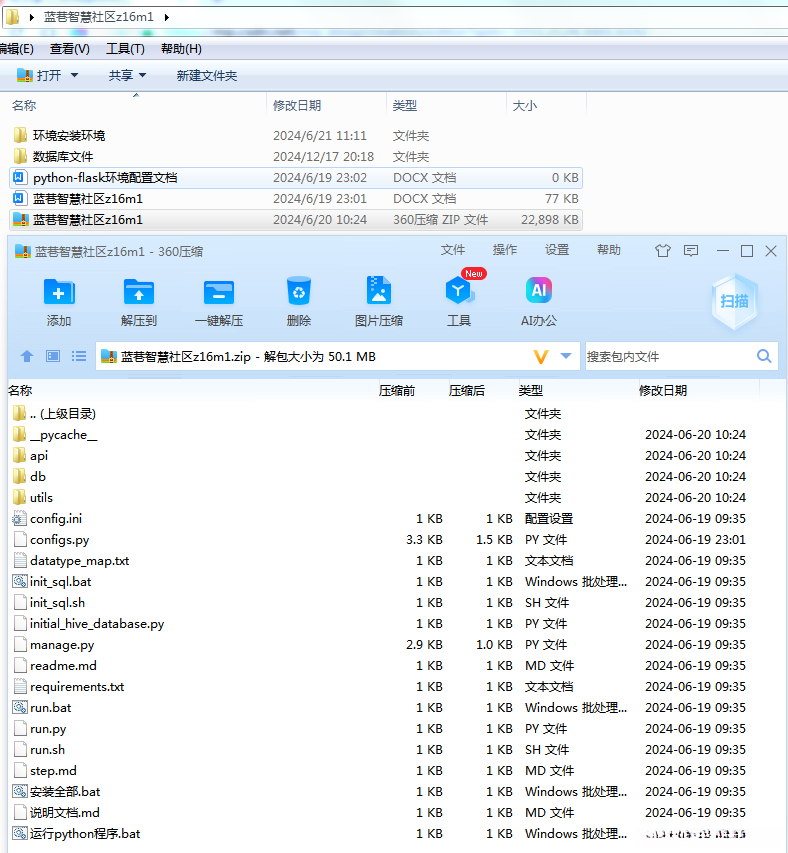788x853 pixels.
Task: Sort archive list by 修改日期 column
Action: (x=662, y=391)
